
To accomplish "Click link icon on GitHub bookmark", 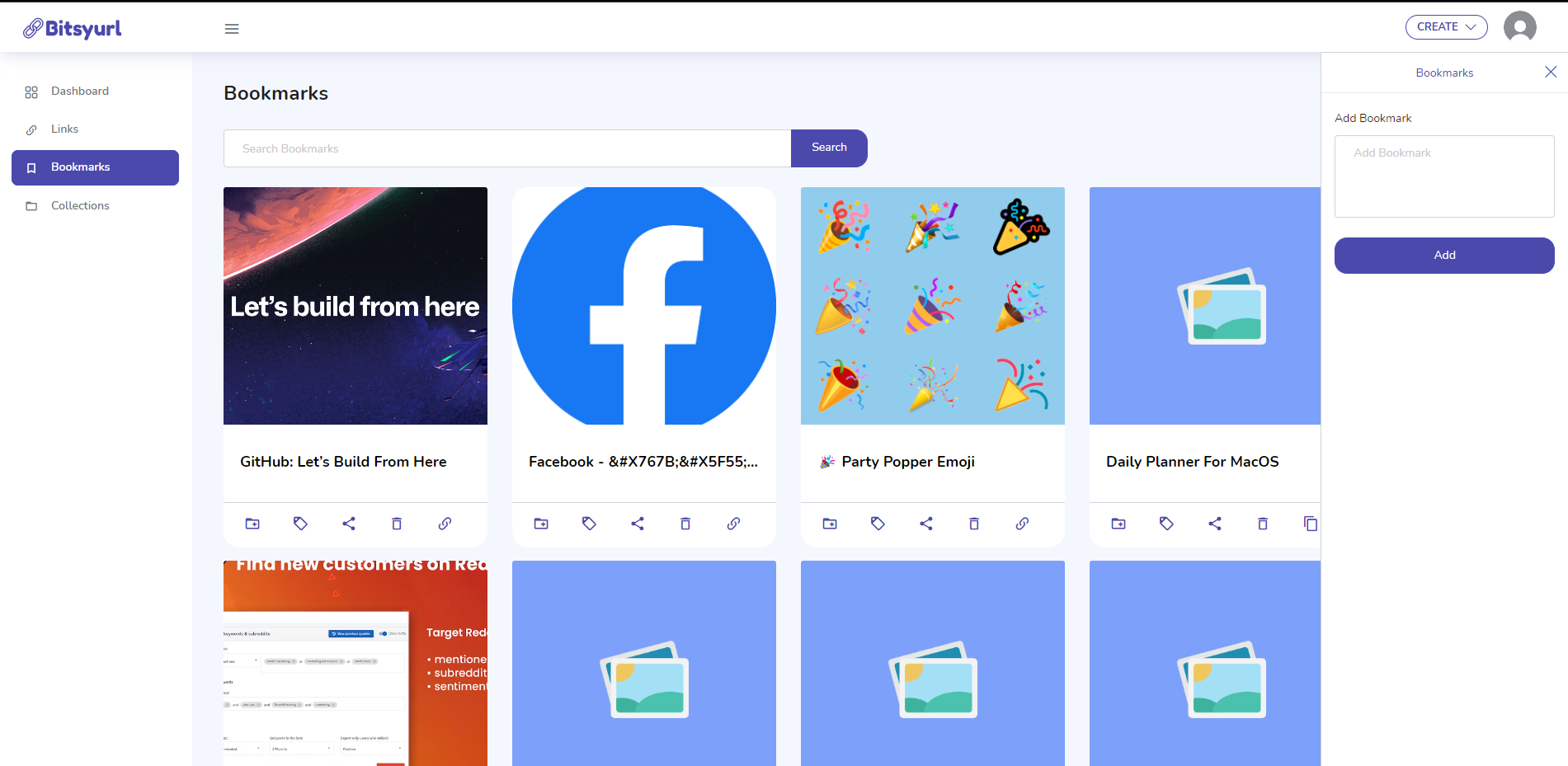I will point(445,524).
